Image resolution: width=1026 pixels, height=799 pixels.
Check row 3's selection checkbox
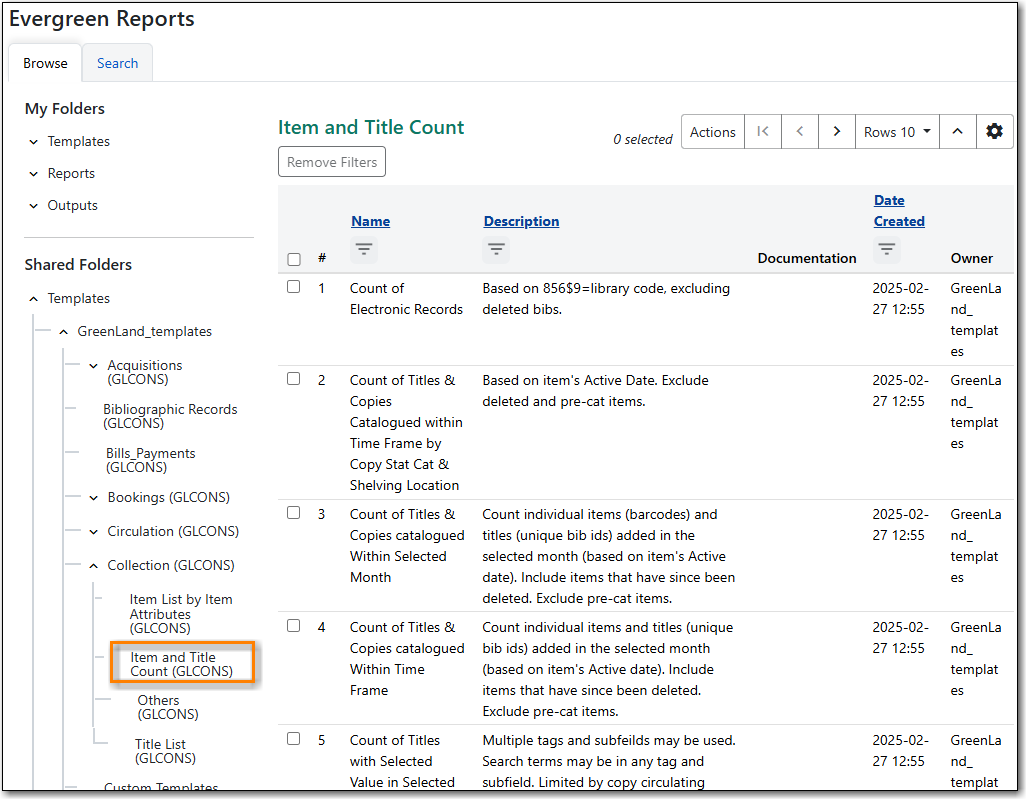[x=293, y=512]
